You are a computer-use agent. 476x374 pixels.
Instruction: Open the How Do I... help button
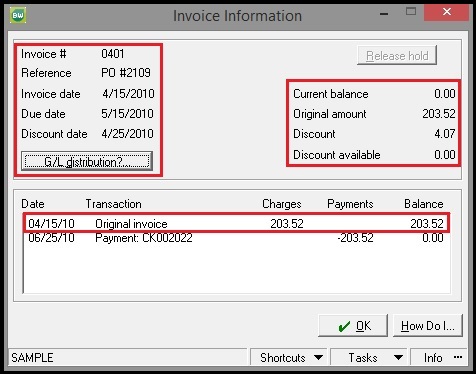click(x=428, y=326)
